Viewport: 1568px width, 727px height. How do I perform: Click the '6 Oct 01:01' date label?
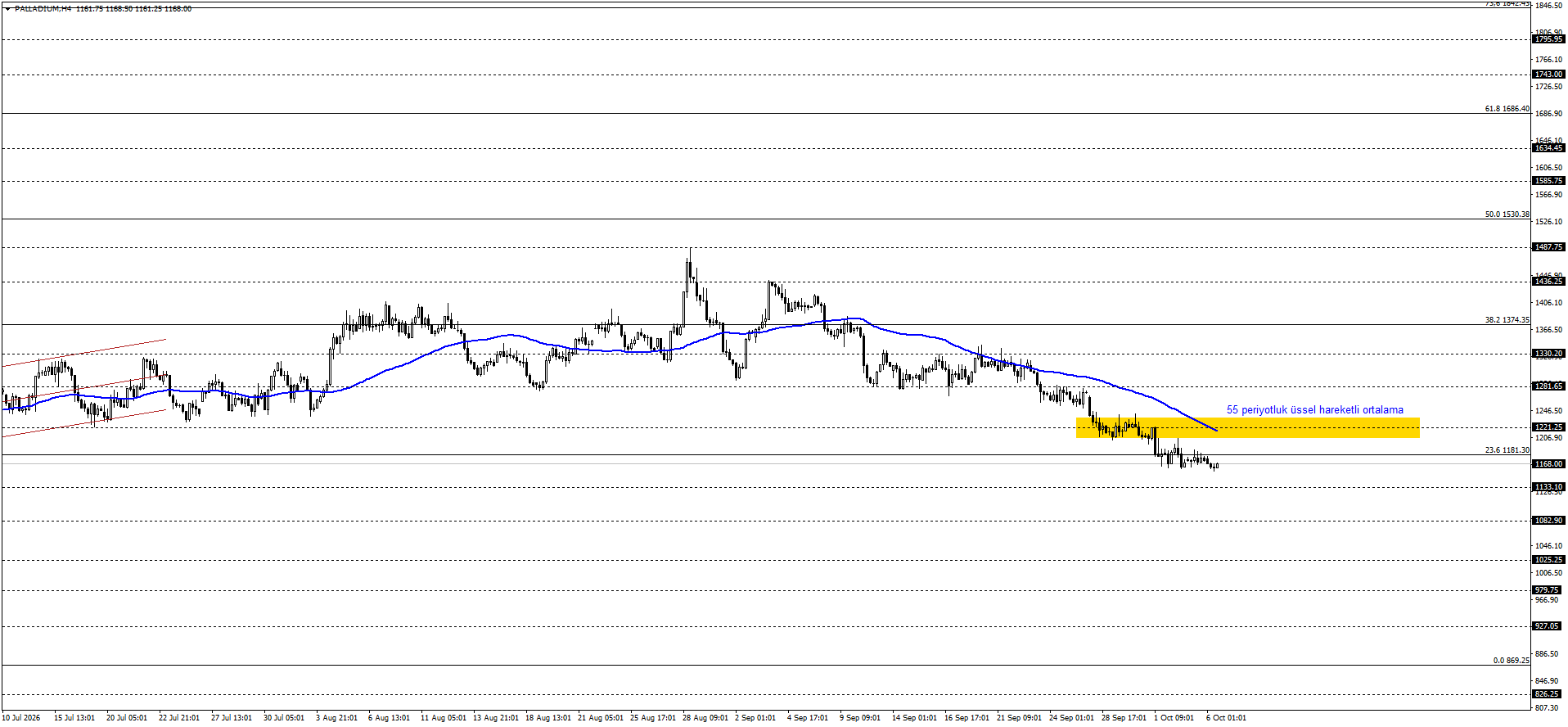click(1226, 718)
